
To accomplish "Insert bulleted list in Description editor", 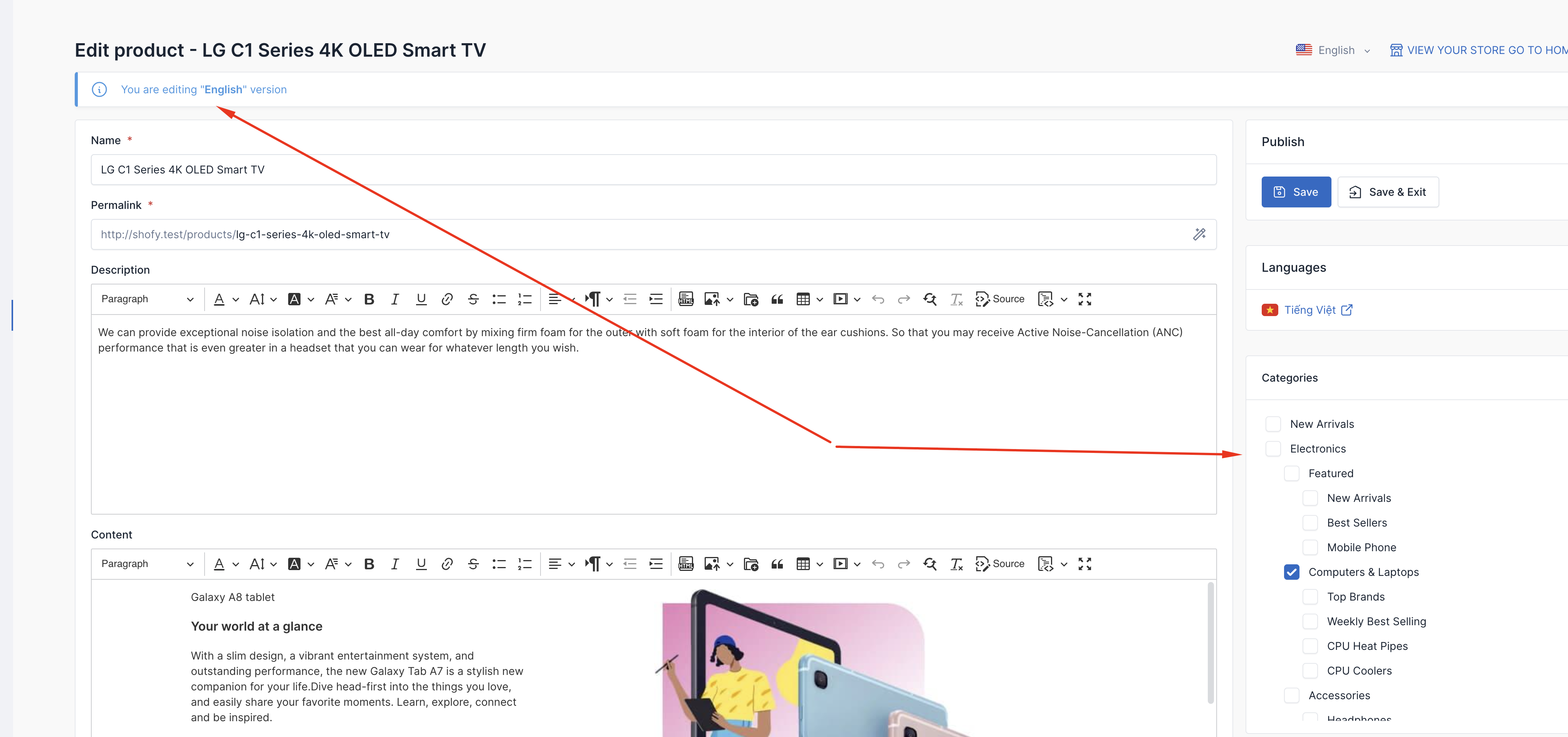I will (499, 299).
